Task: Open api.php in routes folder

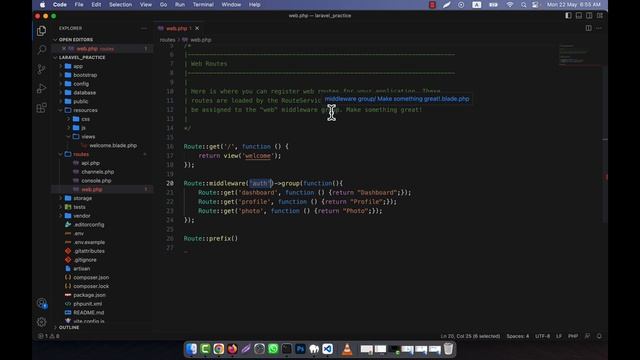Action: pos(90,163)
